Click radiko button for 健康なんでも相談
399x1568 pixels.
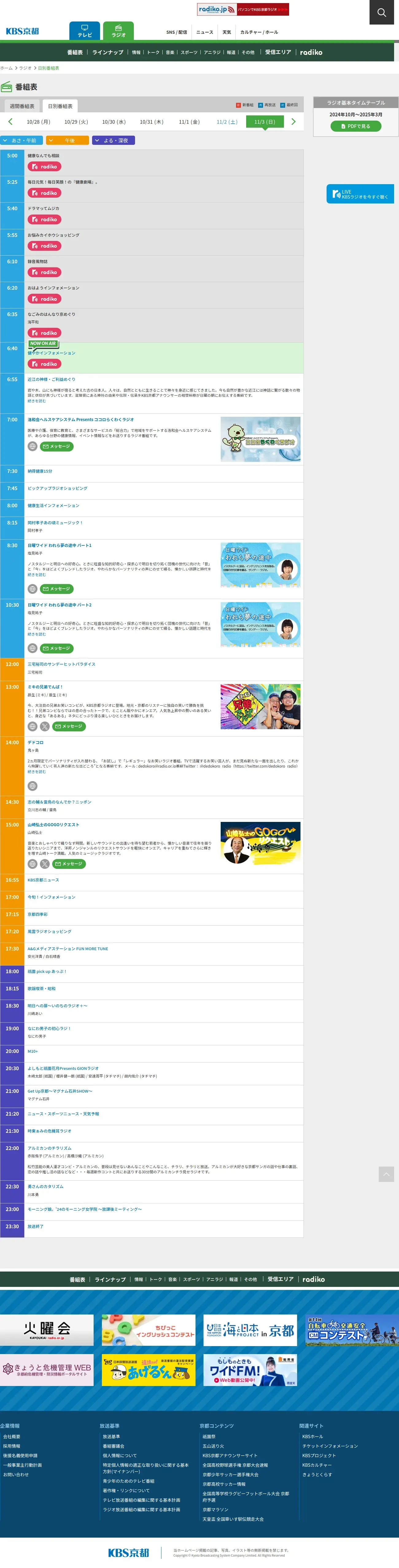click(44, 167)
